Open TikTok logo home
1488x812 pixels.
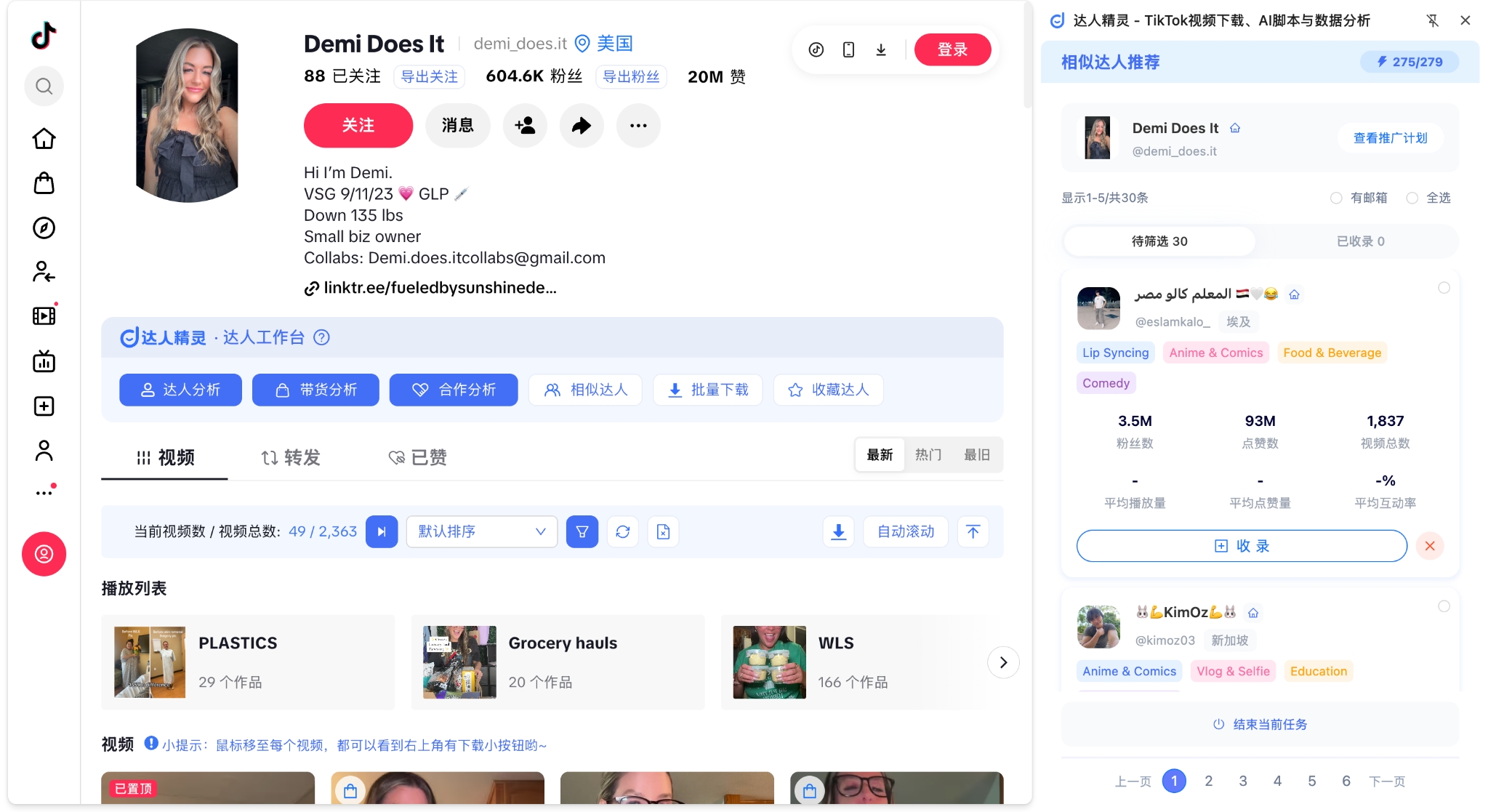tap(44, 35)
